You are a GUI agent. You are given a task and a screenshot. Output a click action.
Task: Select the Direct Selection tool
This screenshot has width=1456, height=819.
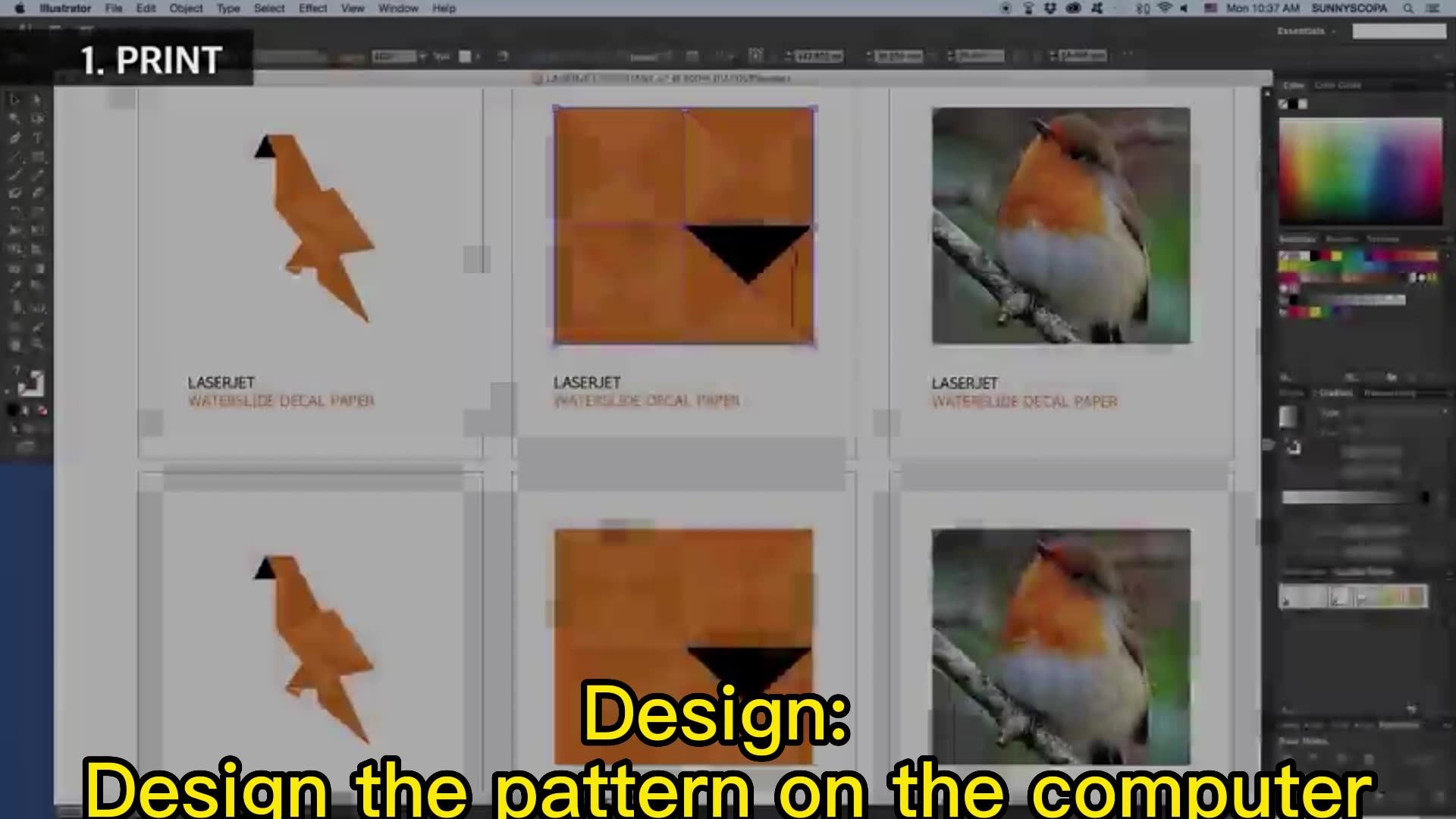(36, 99)
